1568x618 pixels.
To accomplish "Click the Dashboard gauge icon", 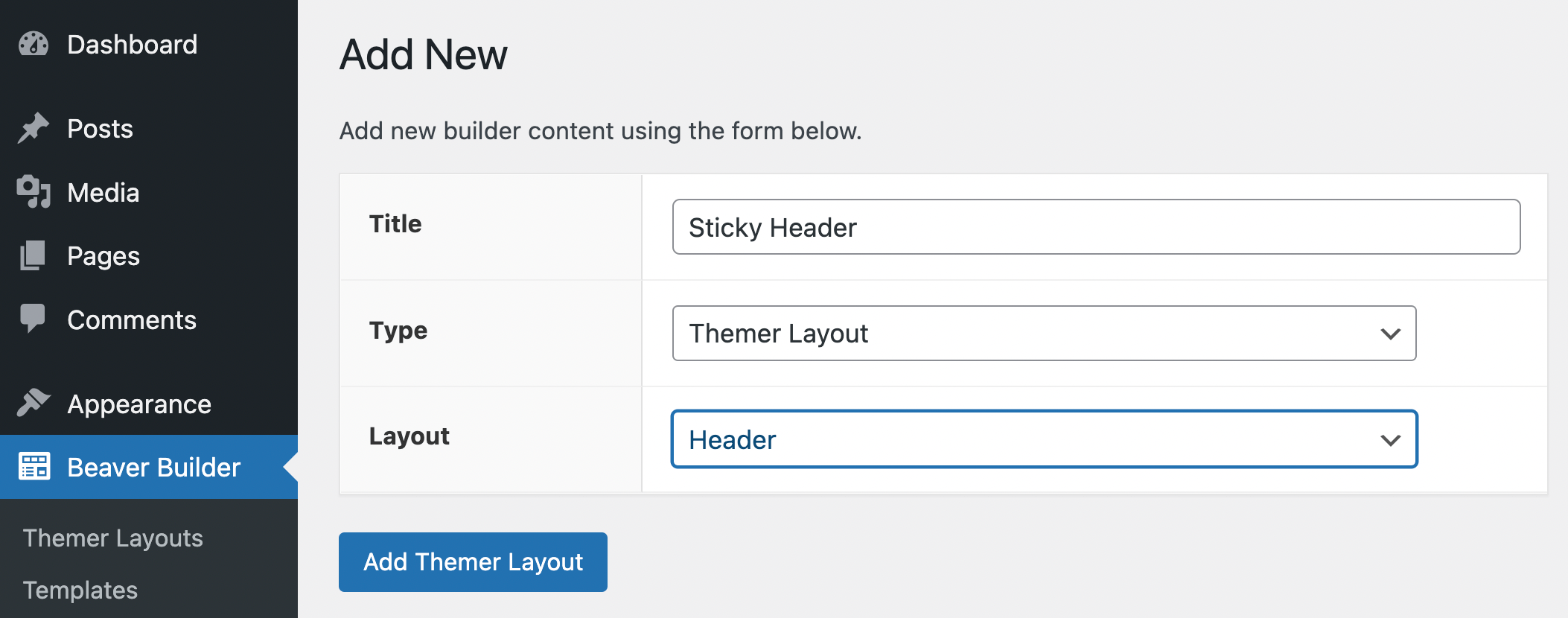I will tap(34, 45).
